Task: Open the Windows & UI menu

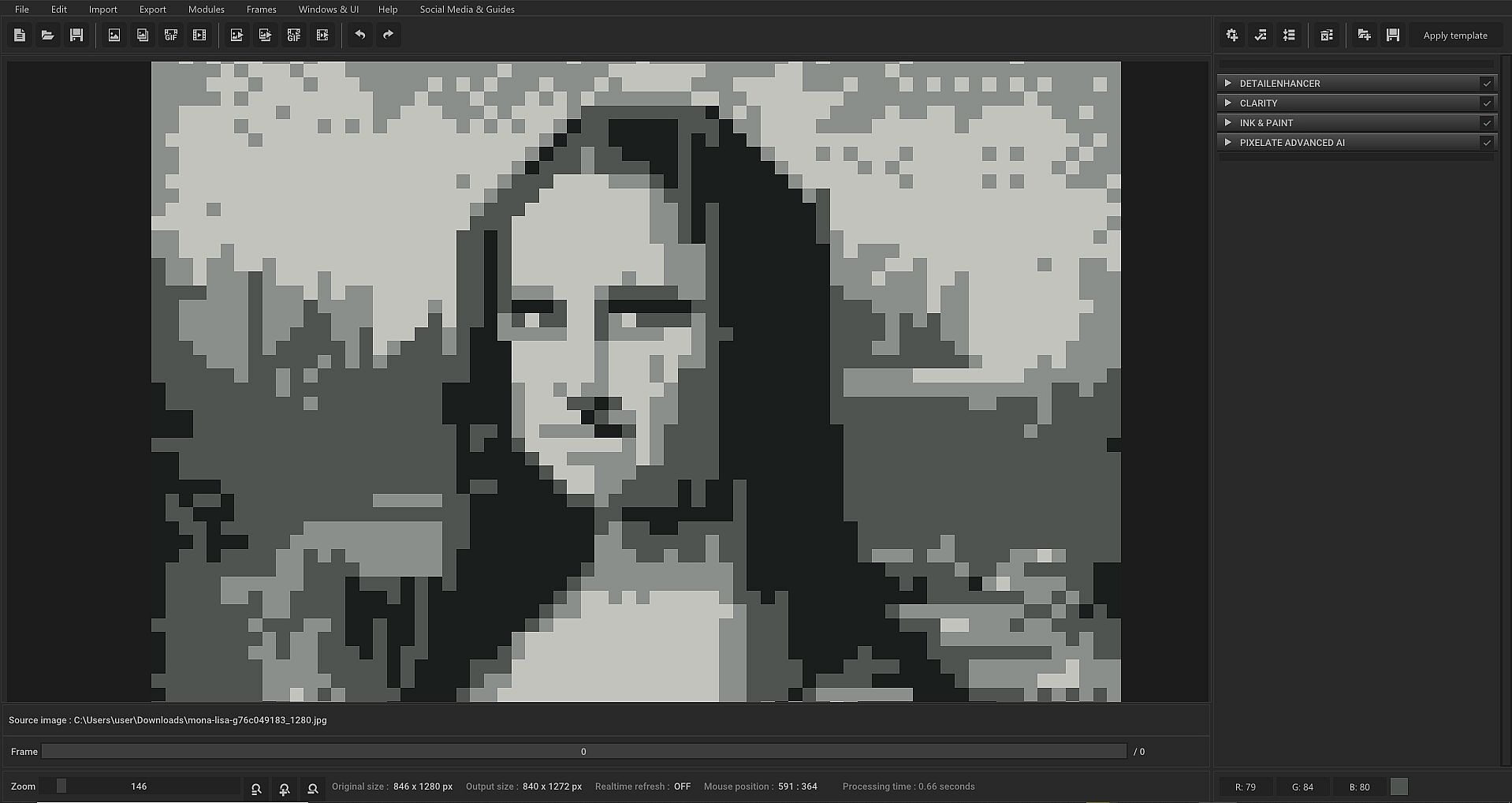Action: (x=329, y=9)
